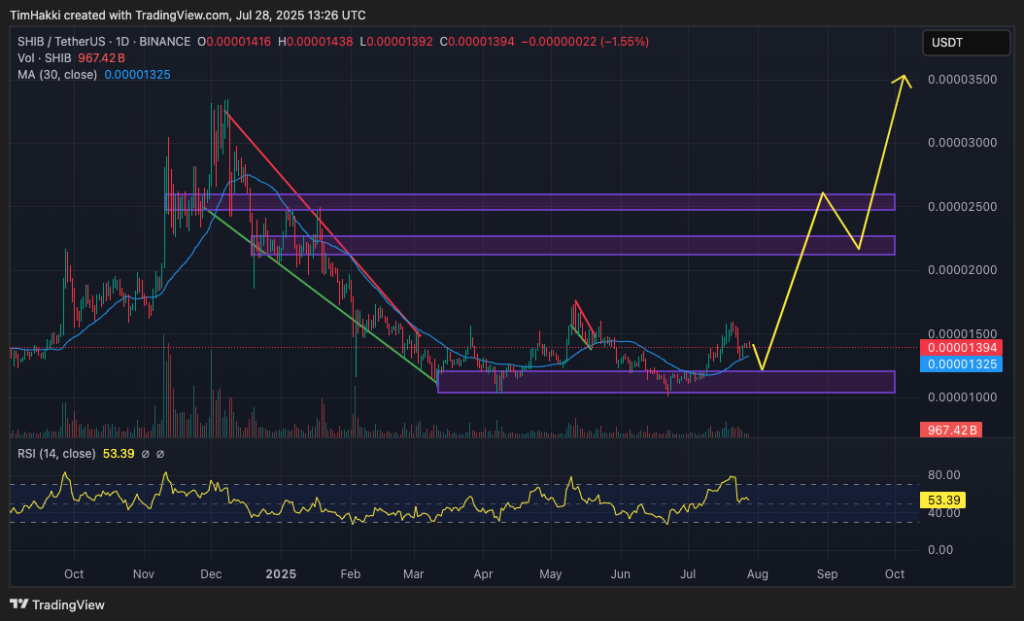This screenshot has width=1024, height=621.
Task: Click the first ∅ symbol after RSI value
Action: pos(144,454)
